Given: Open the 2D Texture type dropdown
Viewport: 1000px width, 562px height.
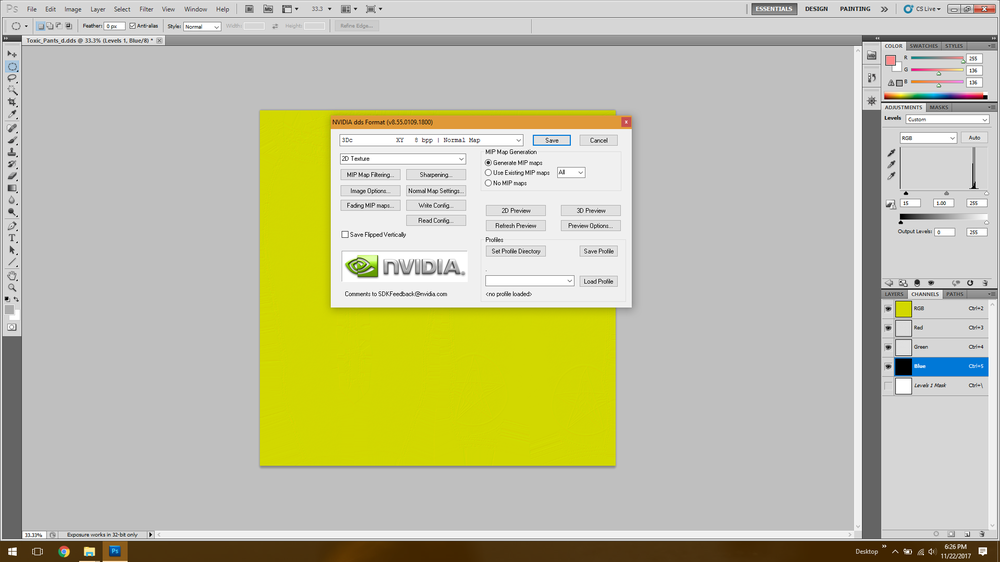Looking at the screenshot, I should pos(402,159).
